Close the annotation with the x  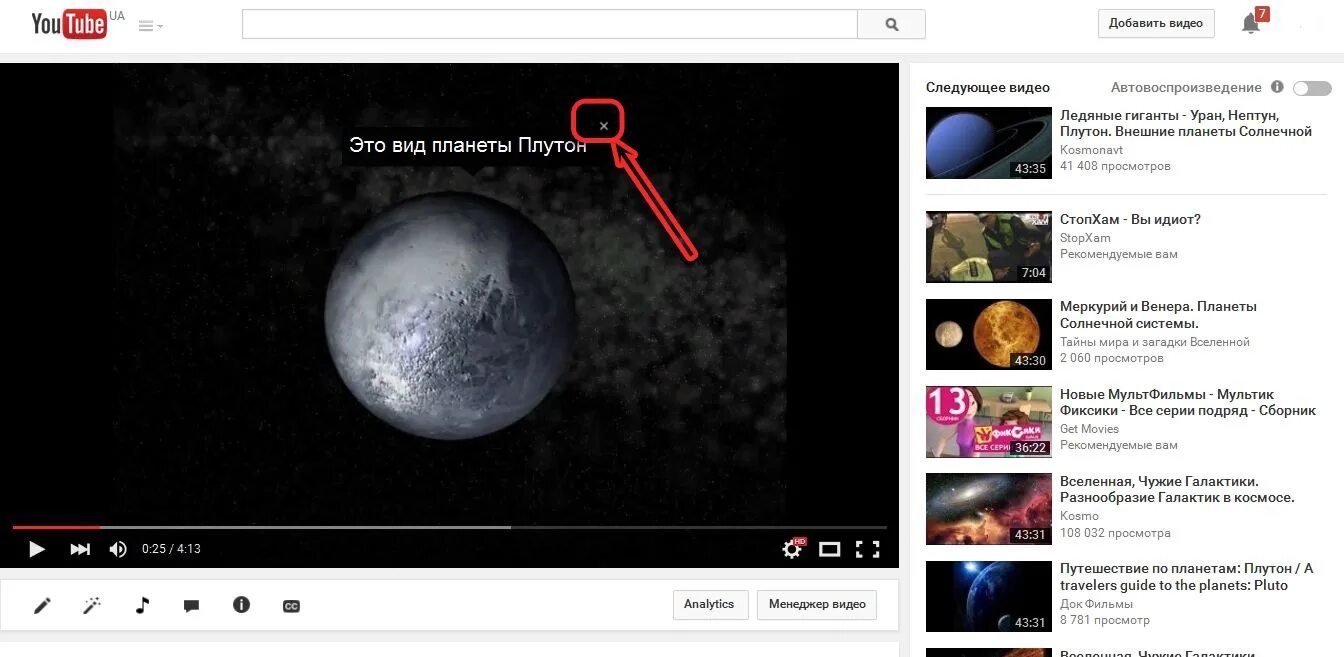click(x=604, y=126)
